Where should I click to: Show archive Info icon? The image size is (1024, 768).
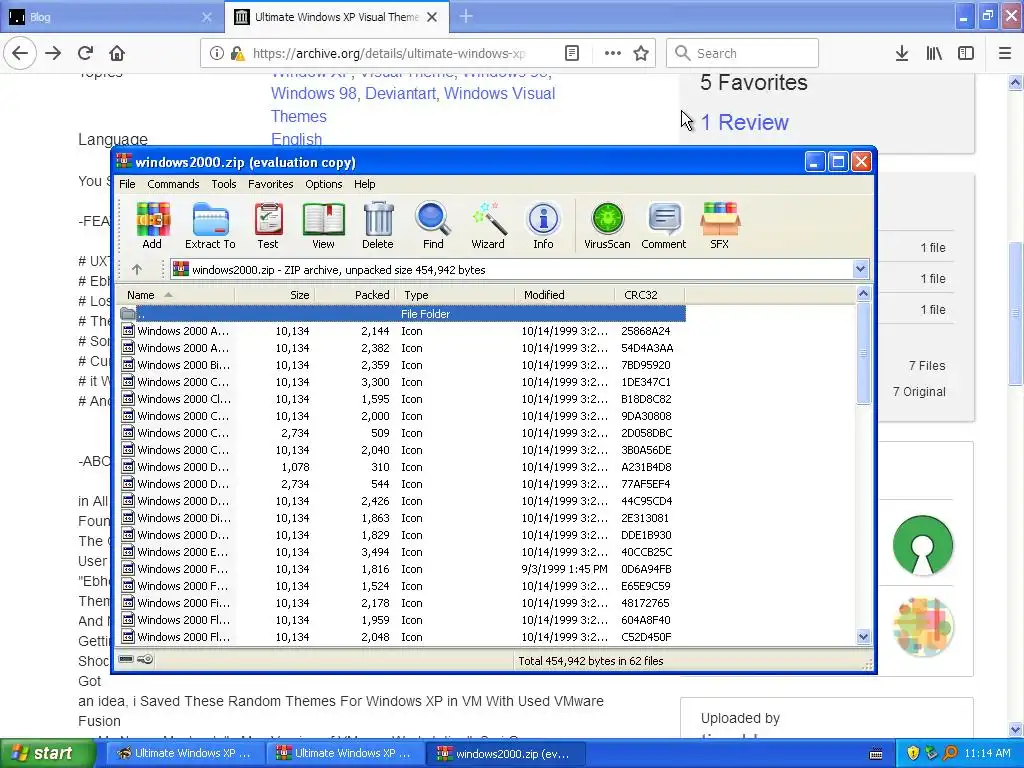(x=543, y=225)
